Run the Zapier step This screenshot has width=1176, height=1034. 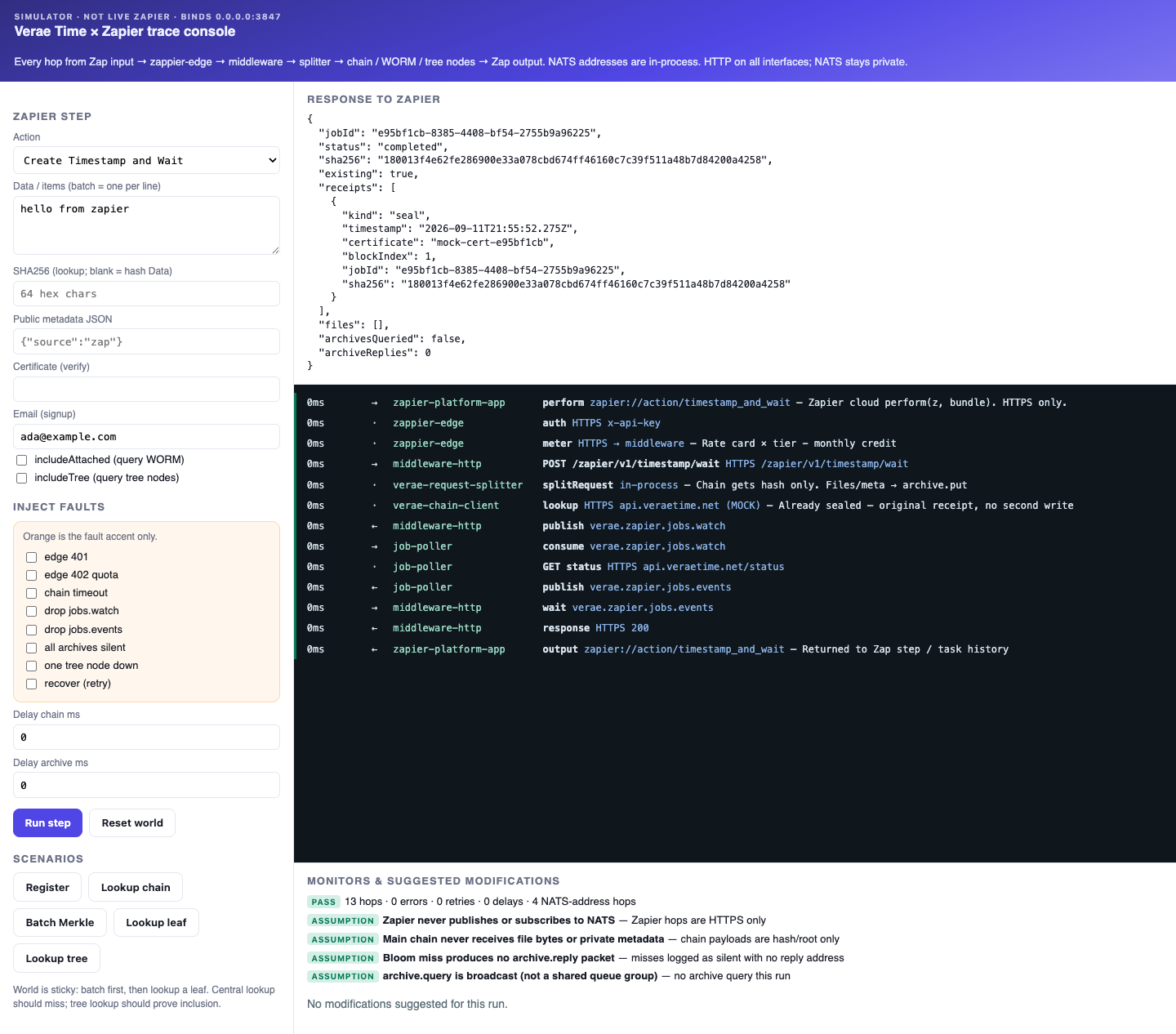click(x=47, y=822)
